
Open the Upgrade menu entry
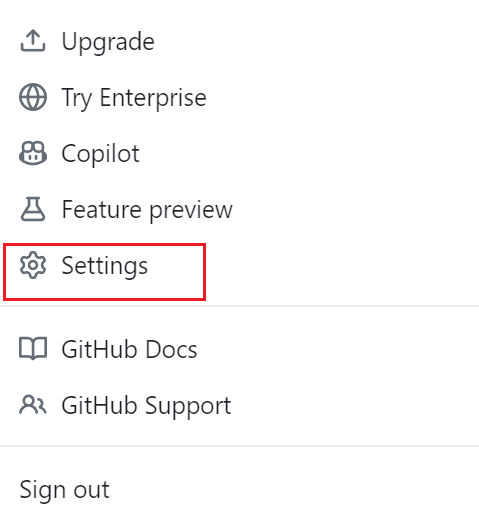(239, 41)
